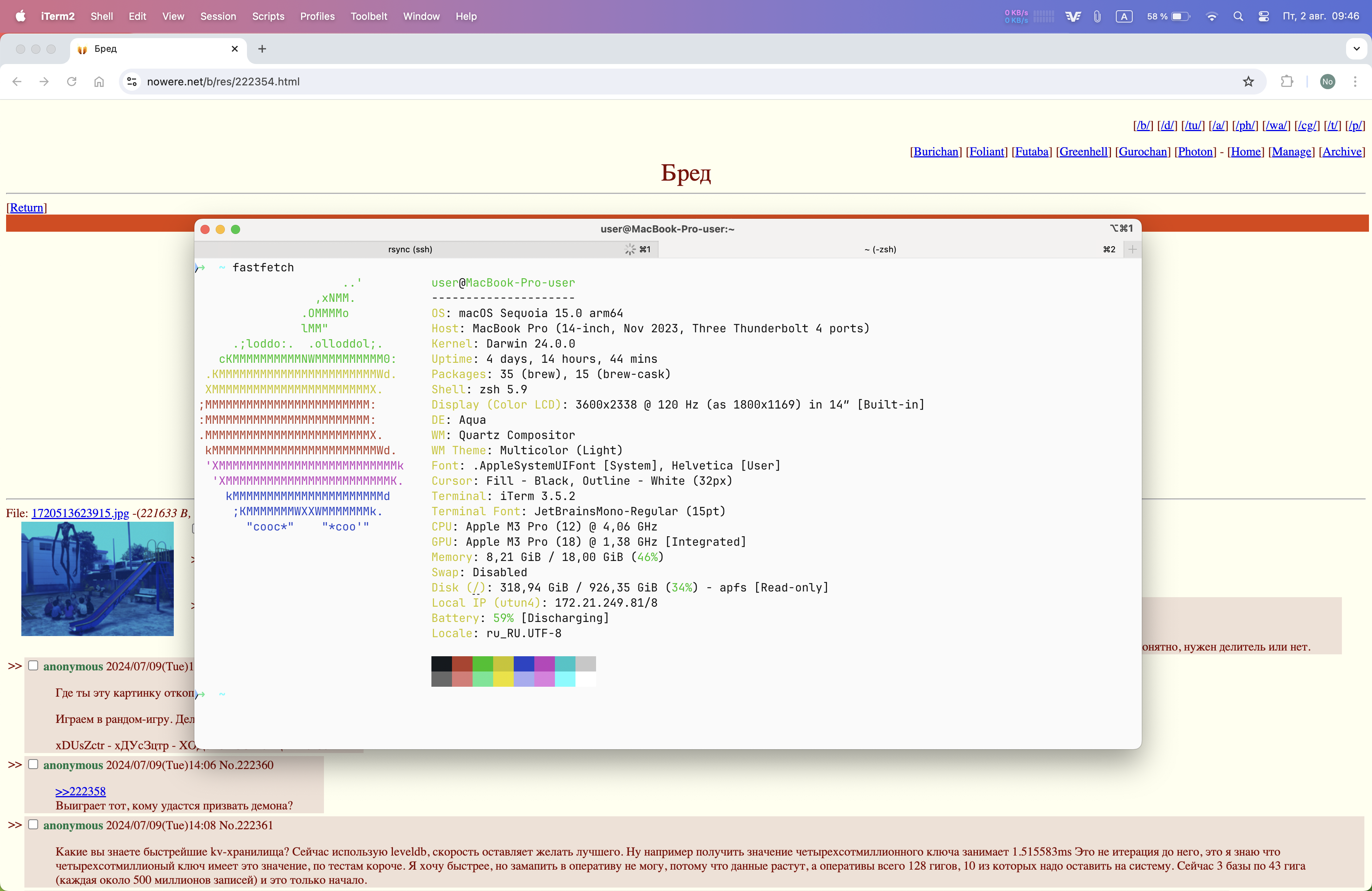
Task: Zoom the iTerm window with green button
Action: tap(235, 229)
